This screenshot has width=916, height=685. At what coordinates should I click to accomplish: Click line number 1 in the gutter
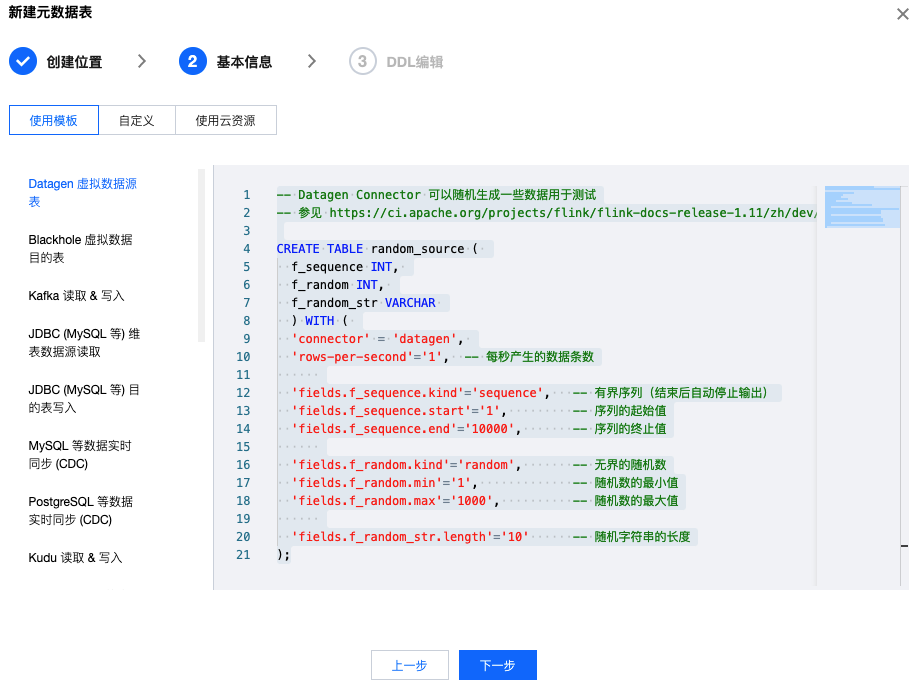tap(247, 195)
